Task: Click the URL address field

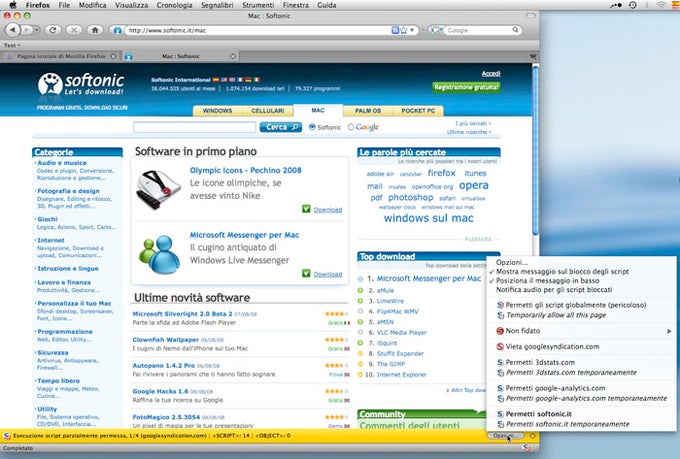Action: pyautogui.click(x=258, y=30)
